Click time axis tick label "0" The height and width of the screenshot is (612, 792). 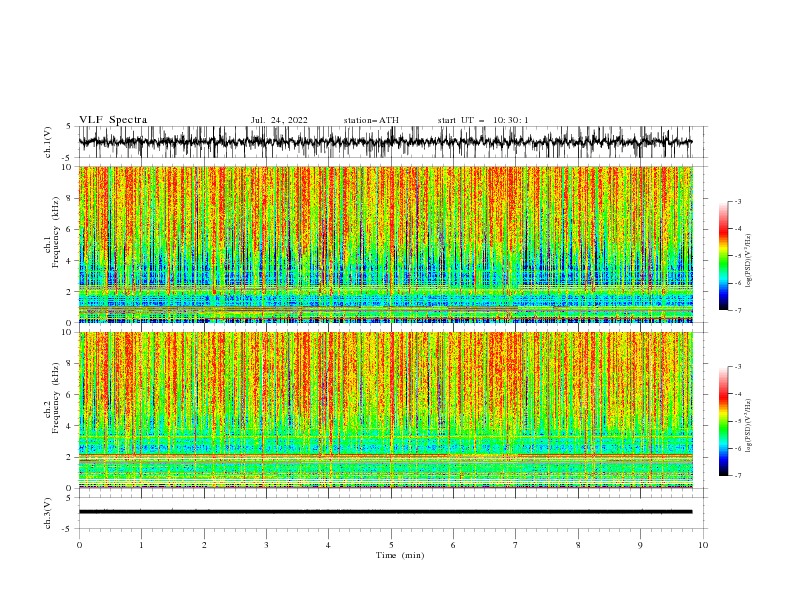click(79, 545)
